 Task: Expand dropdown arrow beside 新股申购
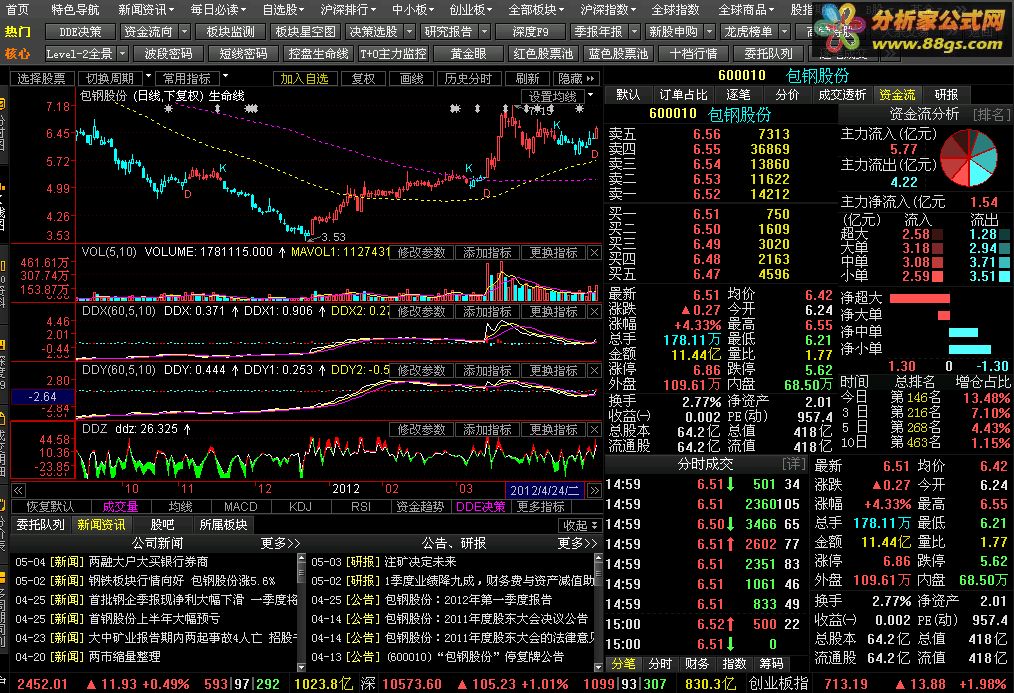(x=709, y=31)
